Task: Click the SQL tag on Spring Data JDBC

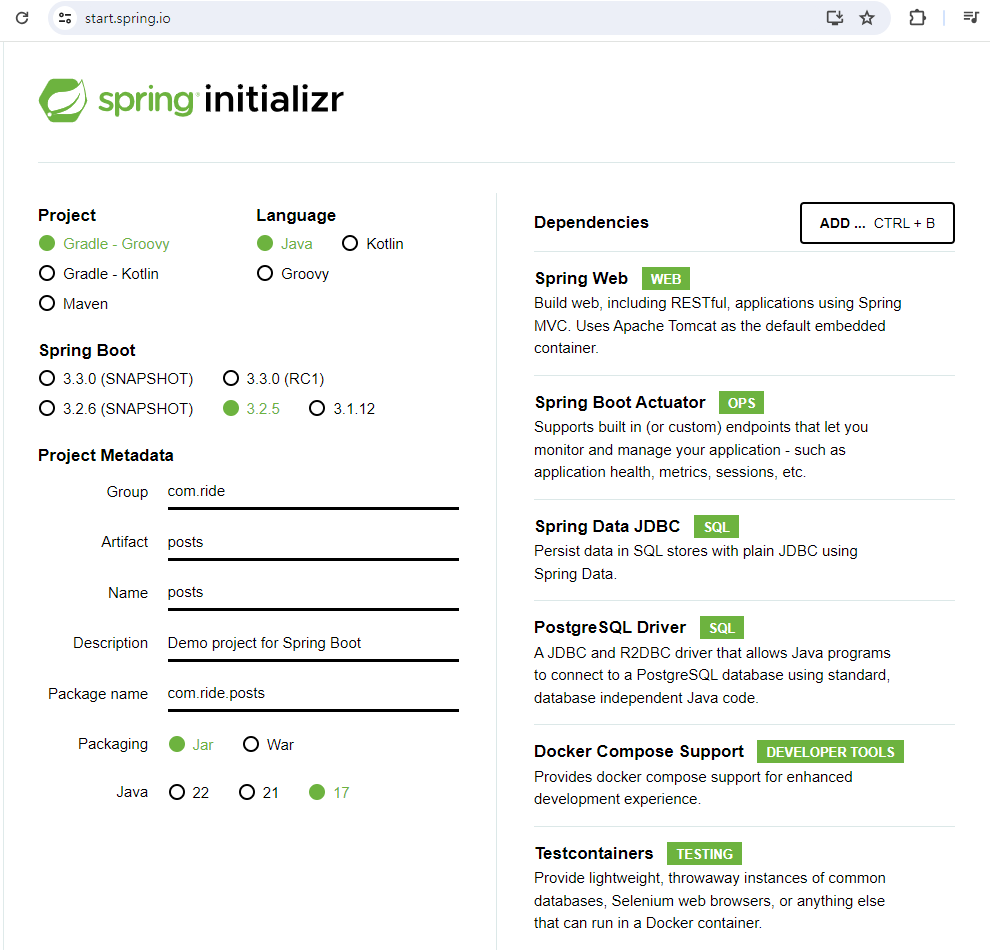Action: pos(716,527)
